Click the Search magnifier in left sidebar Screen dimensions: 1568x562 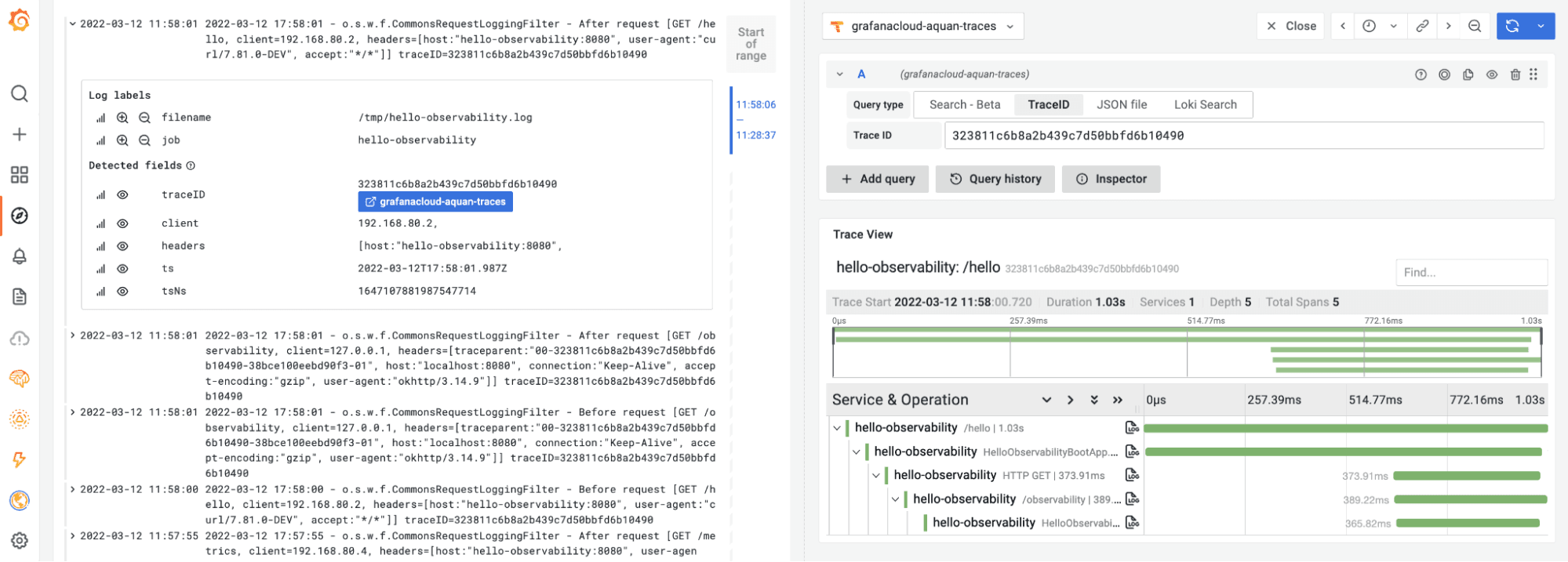click(20, 94)
